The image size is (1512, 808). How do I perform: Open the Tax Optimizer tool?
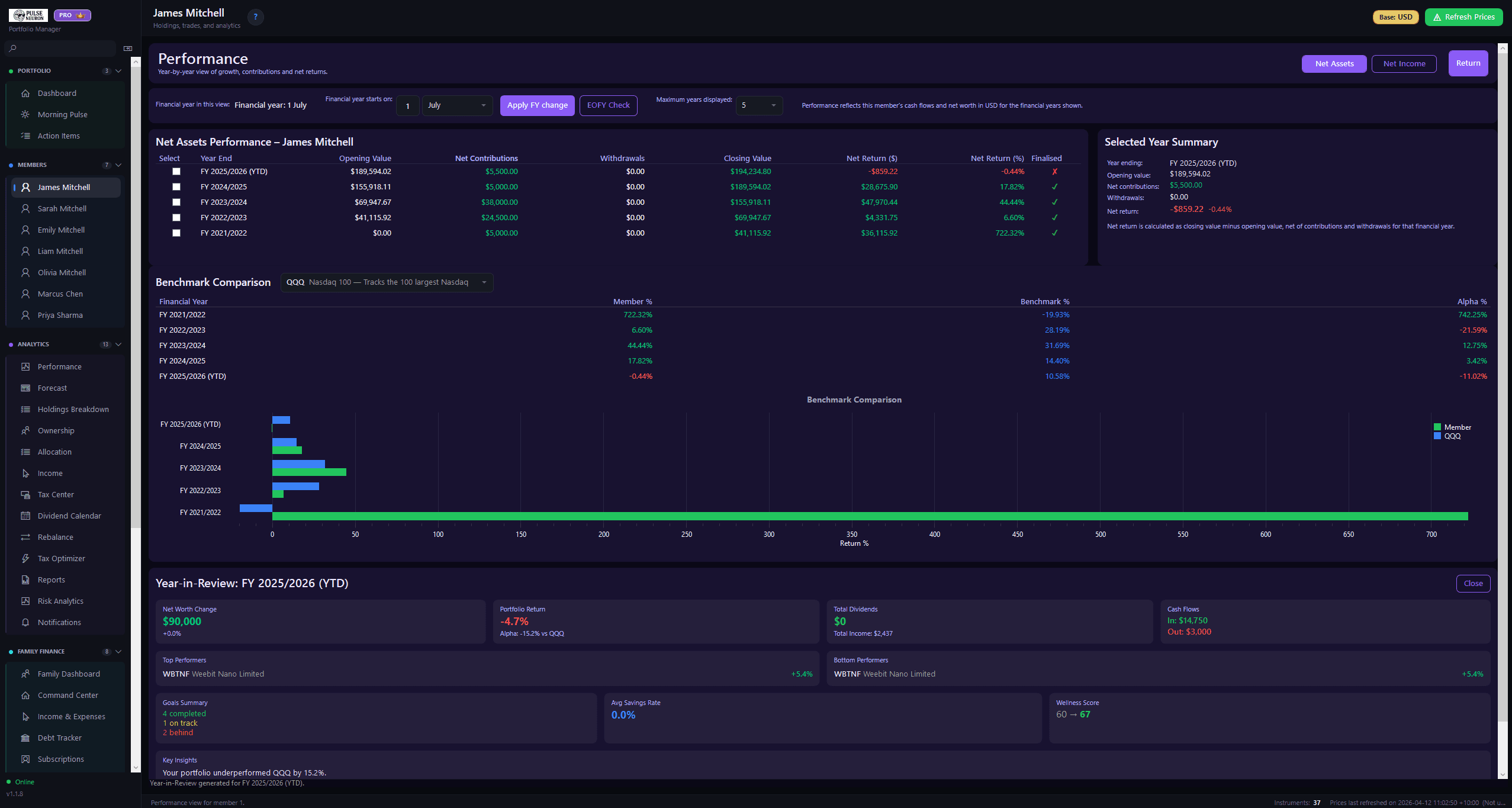pos(61,558)
